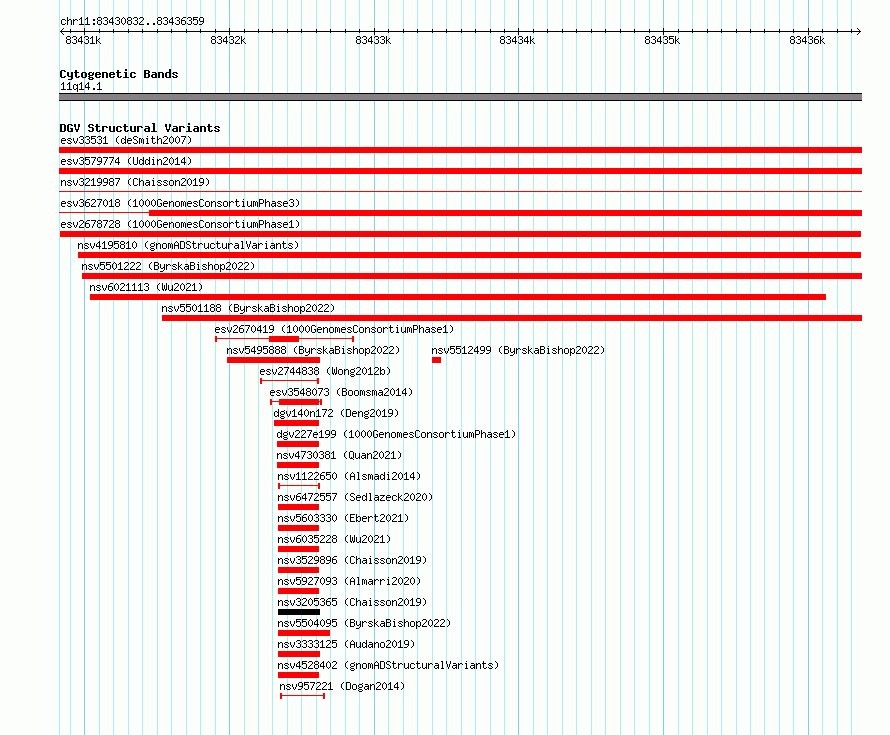Select nsv4730381 (Quan2021) label
Screen dimensions: 890x735
point(339,455)
